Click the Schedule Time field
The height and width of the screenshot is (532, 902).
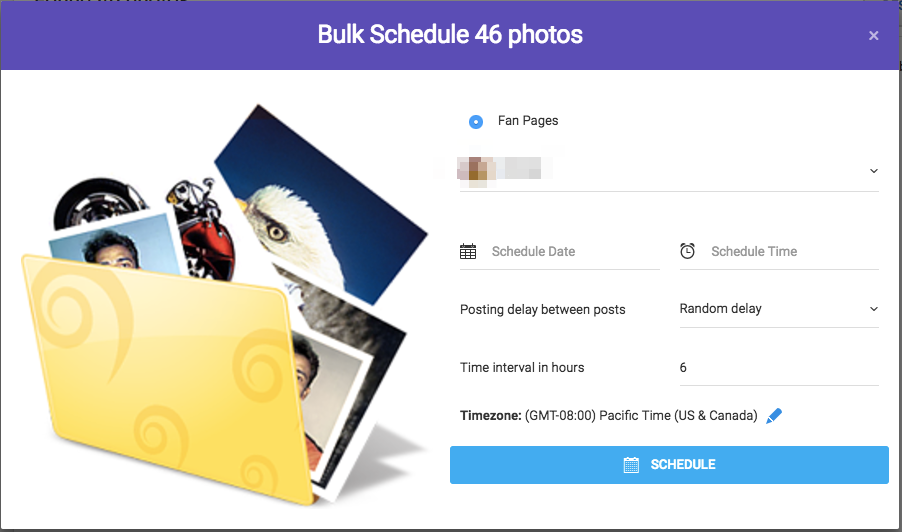779,252
